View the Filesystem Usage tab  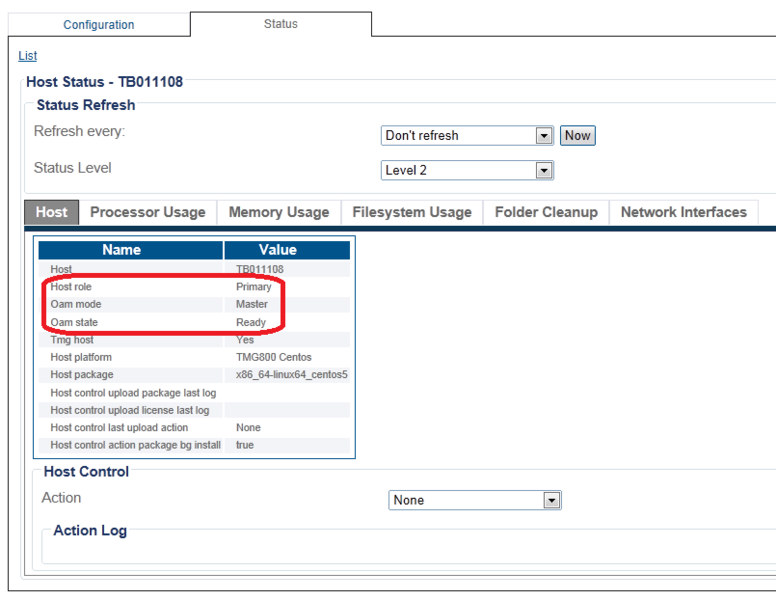tap(412, 212)
